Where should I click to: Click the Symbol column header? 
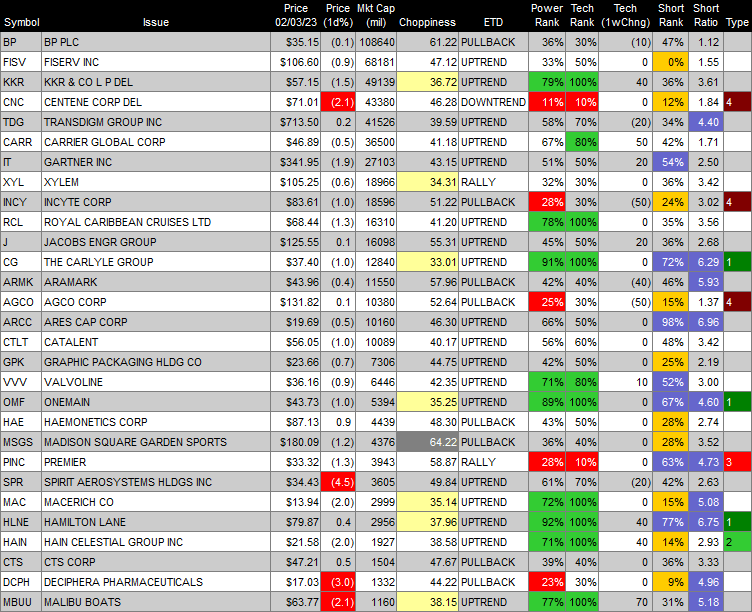point(22,23)
